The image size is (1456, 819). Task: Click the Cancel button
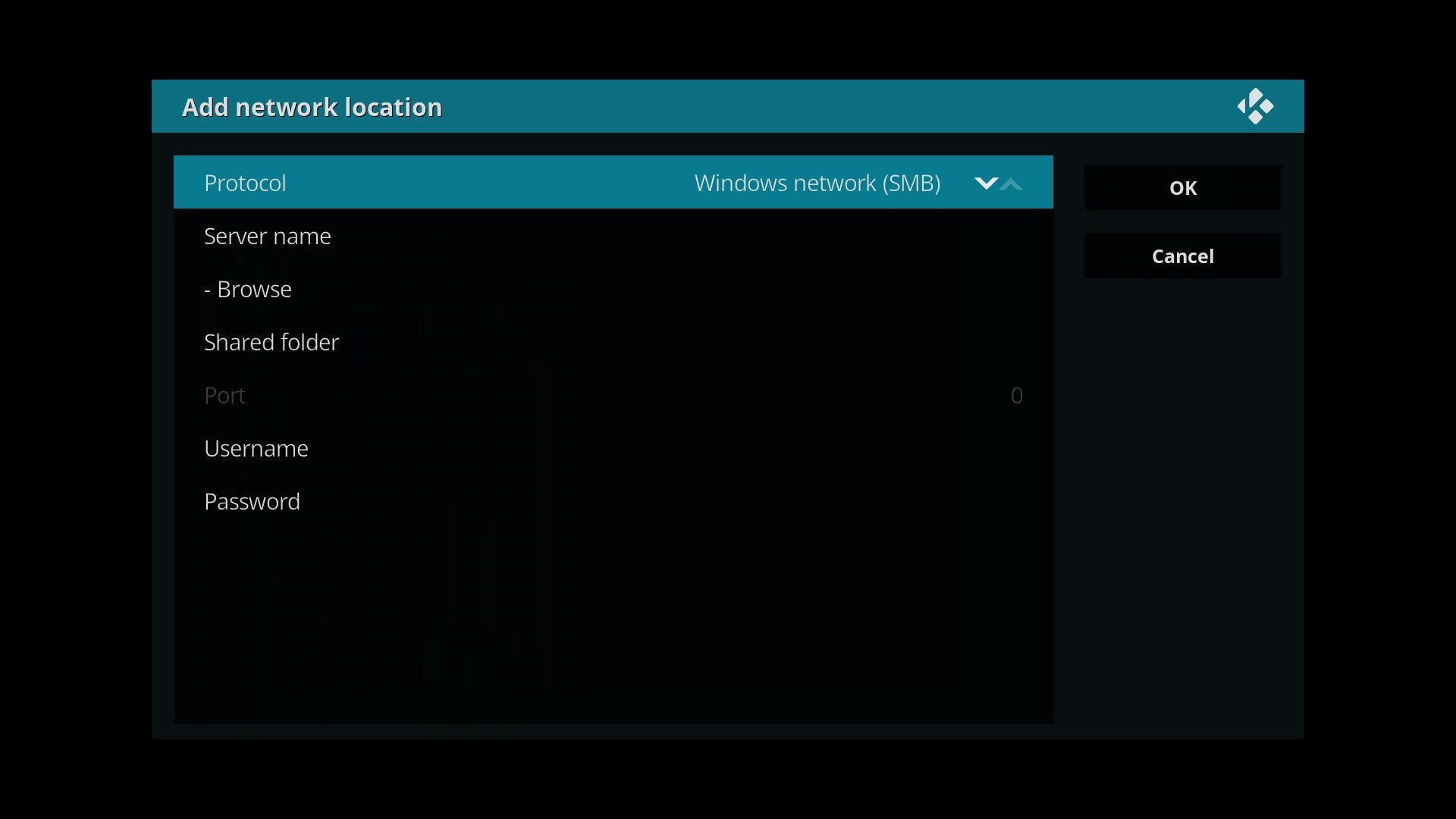[1182, 256]
